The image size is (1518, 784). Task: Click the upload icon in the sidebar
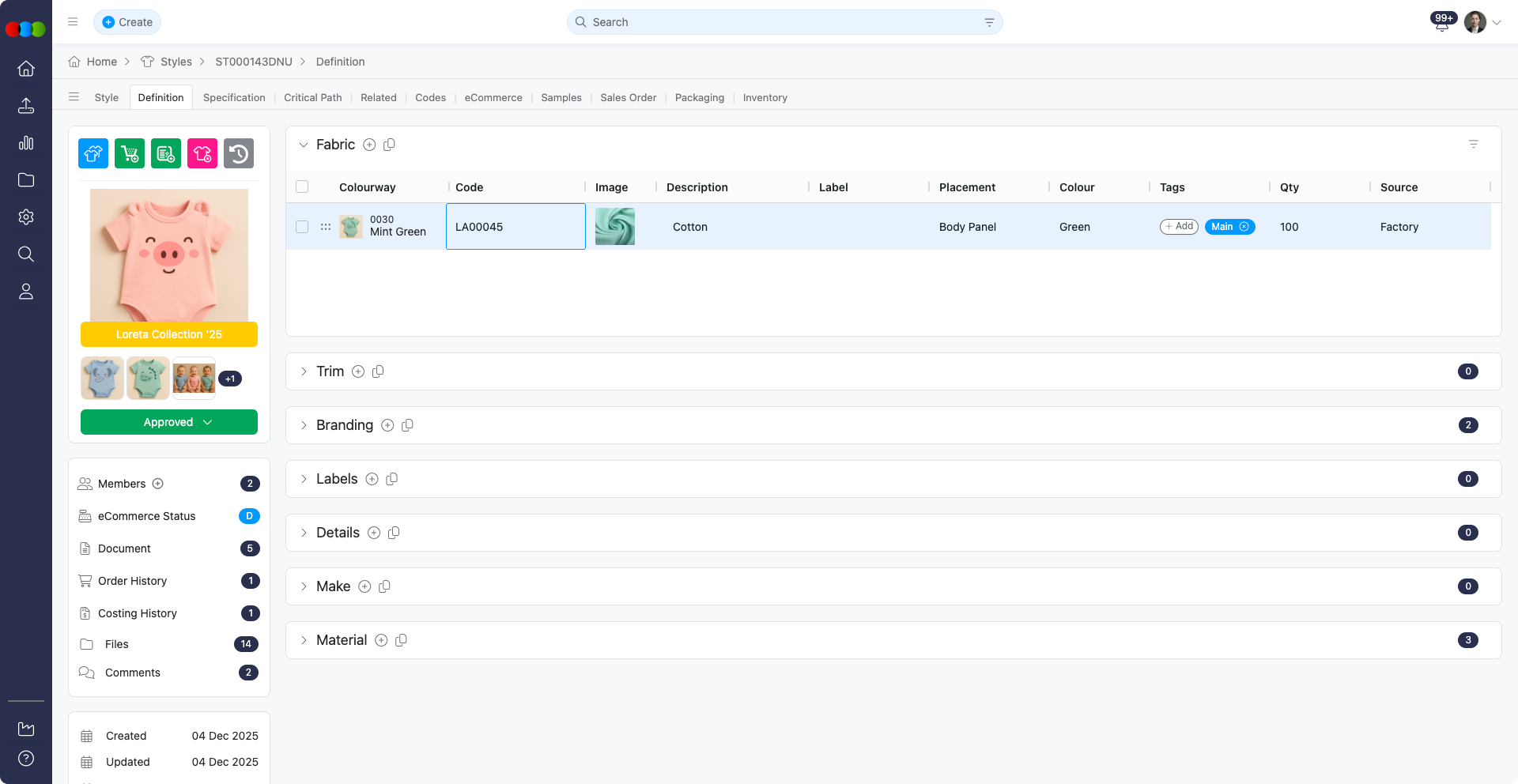(26, 106)
